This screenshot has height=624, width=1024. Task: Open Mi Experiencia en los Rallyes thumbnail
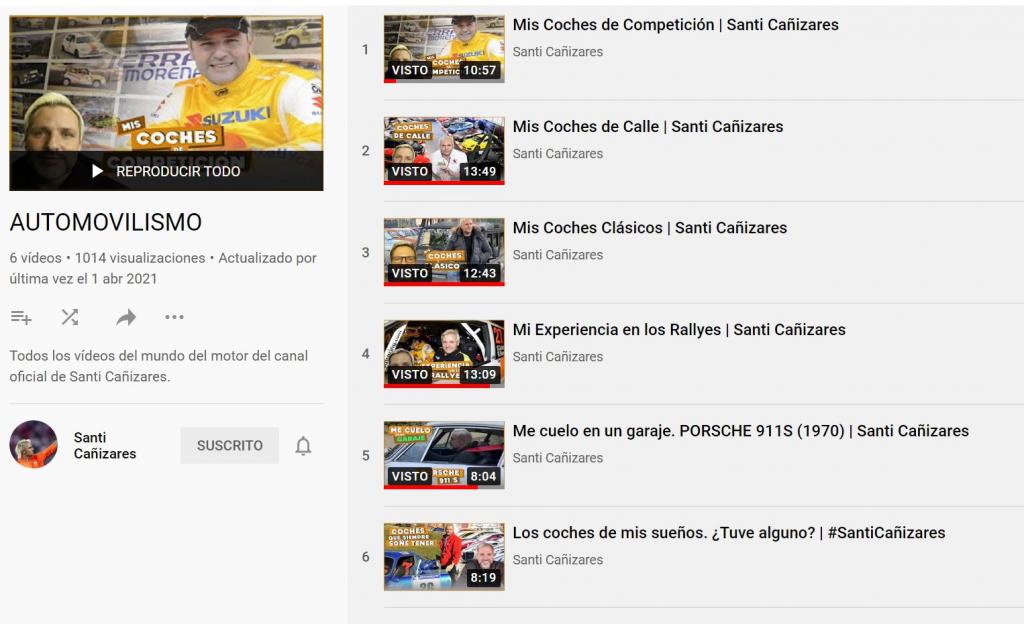click(x=444, y=354)
